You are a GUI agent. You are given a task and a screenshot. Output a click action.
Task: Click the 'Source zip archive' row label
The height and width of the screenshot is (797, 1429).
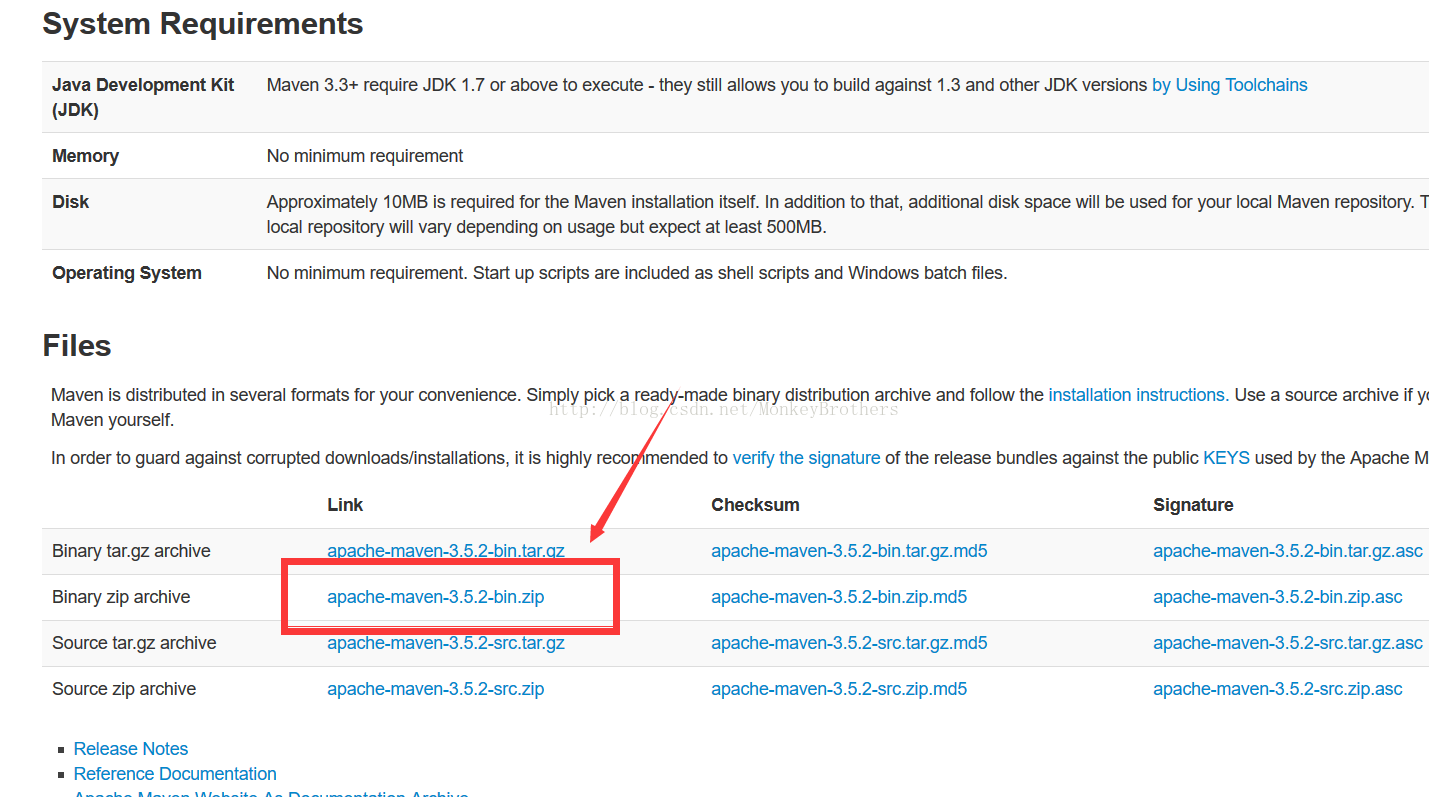tap(124, 689)
